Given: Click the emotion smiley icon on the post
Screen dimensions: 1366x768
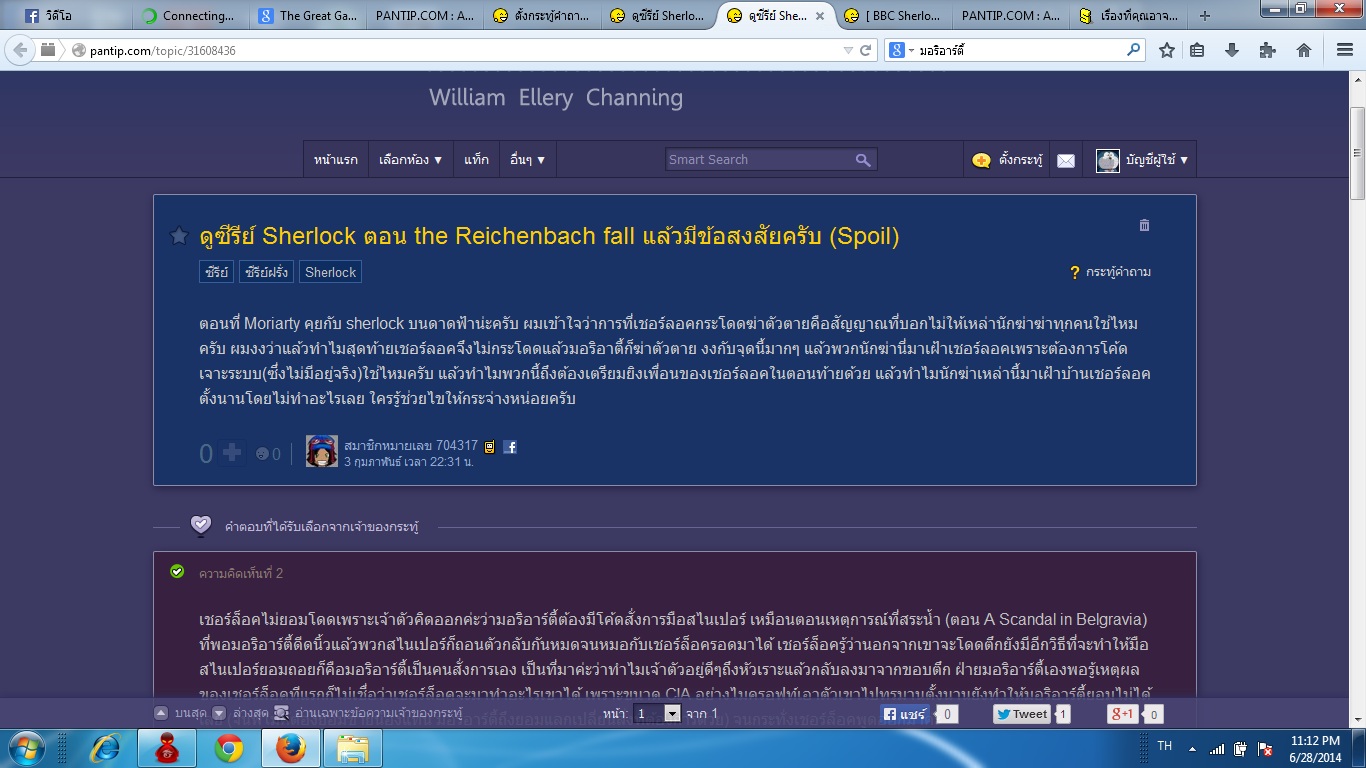Looking at the screenshot, I should [262, 454].
